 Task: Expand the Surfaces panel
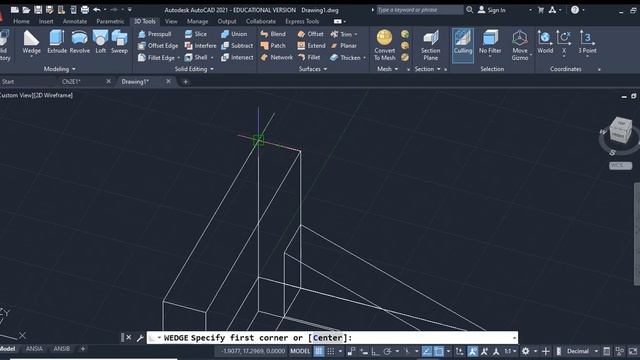(x=313, y=69)
